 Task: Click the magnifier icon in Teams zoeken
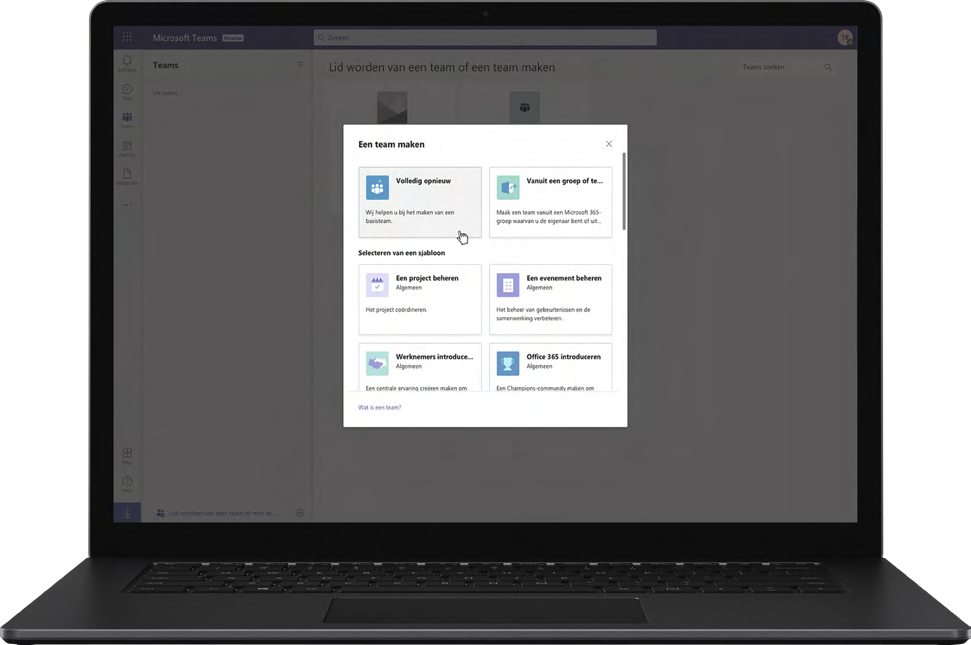828,67
